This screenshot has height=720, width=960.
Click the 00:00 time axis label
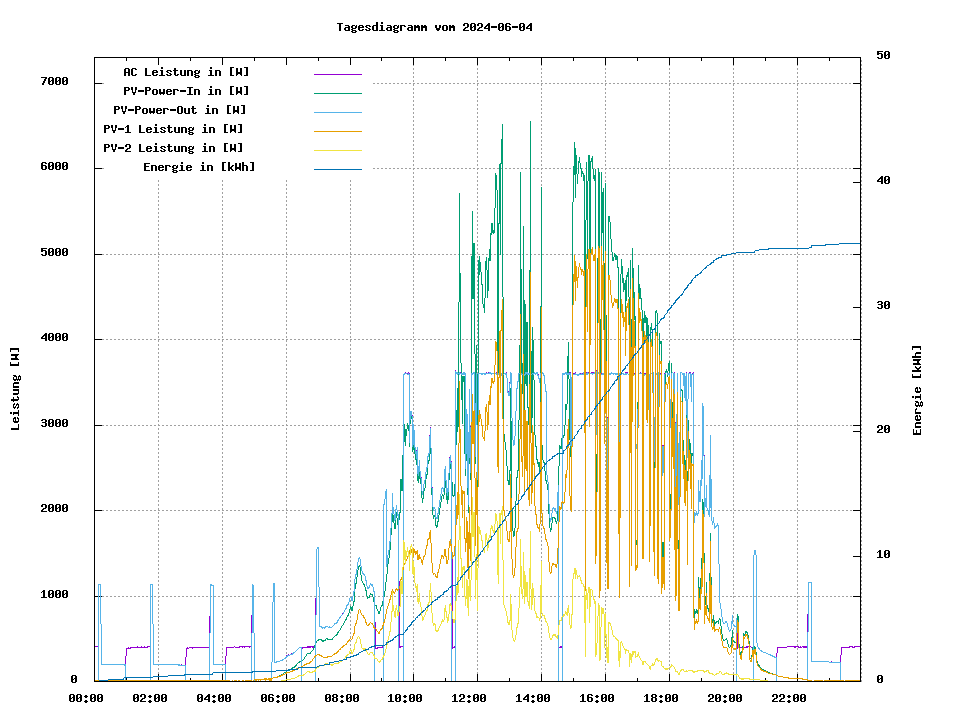pyautogui.click(x=86, y=698)
